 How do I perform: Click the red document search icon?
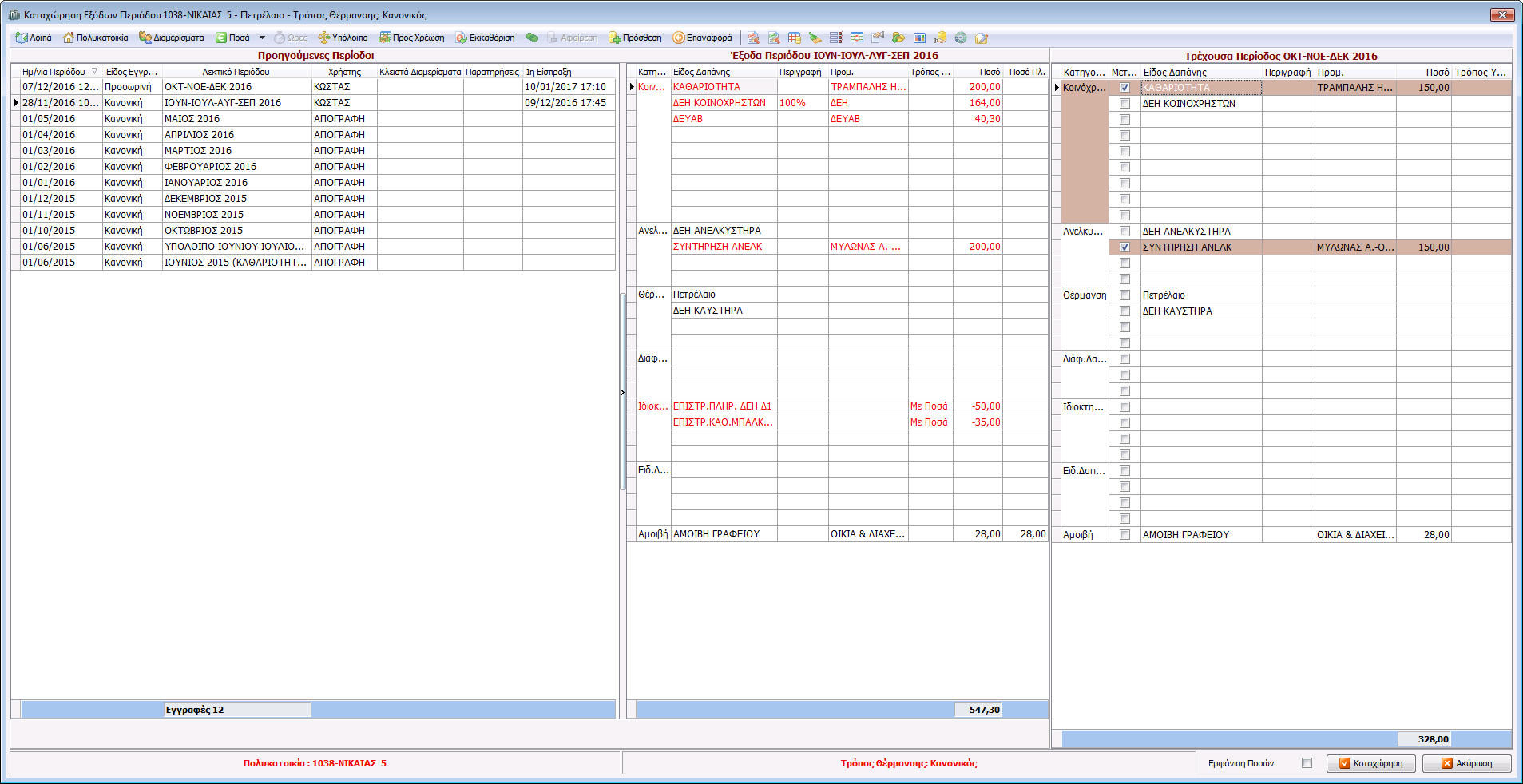(x=753, y=38)
